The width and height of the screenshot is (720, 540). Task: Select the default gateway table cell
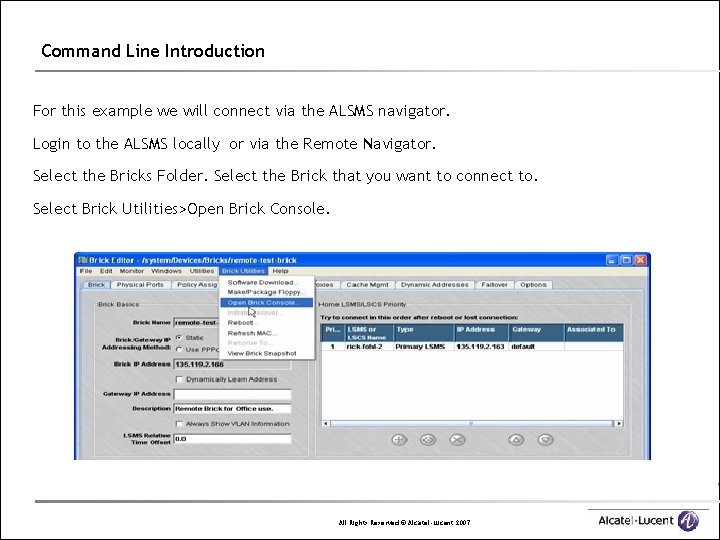[x=536, y=347]
